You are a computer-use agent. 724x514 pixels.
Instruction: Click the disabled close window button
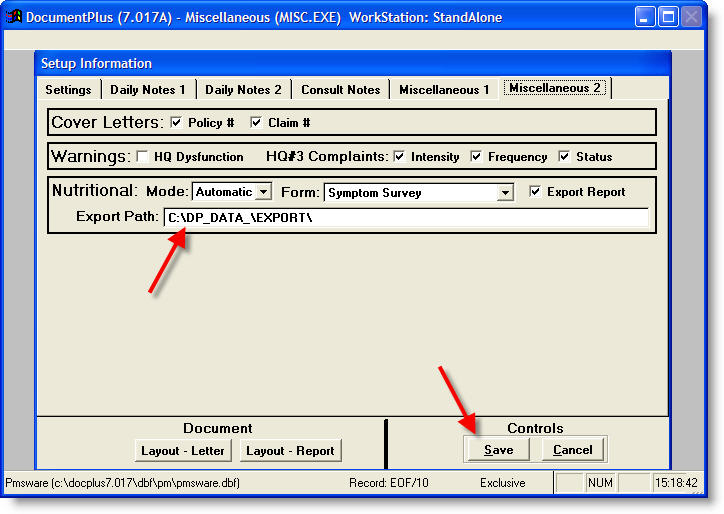click(x=691, y=18)
